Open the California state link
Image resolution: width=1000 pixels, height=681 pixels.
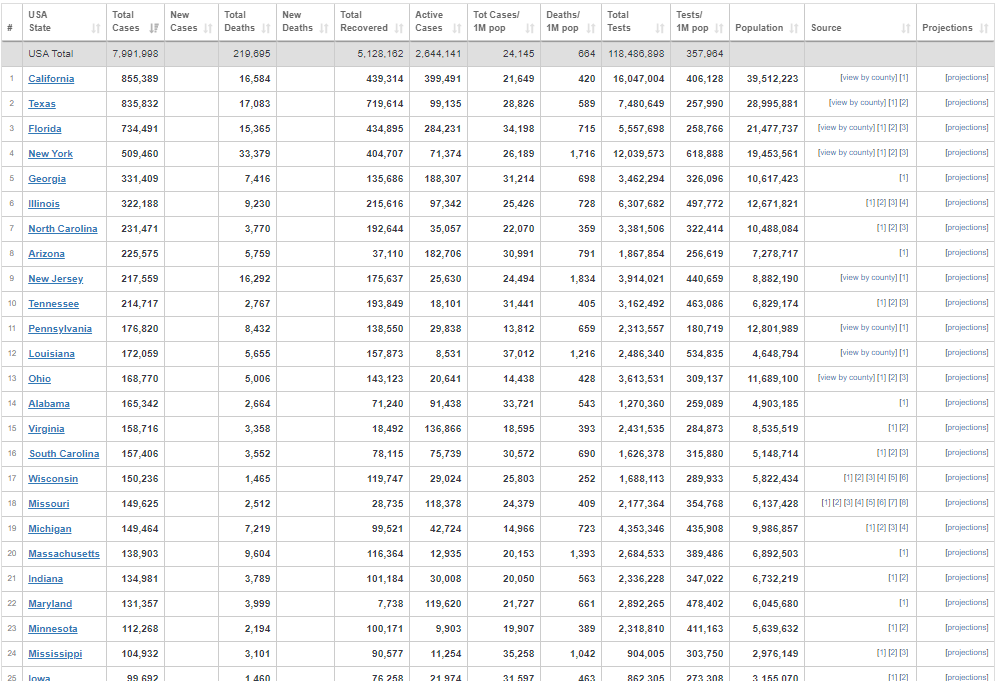click(51, 79)
